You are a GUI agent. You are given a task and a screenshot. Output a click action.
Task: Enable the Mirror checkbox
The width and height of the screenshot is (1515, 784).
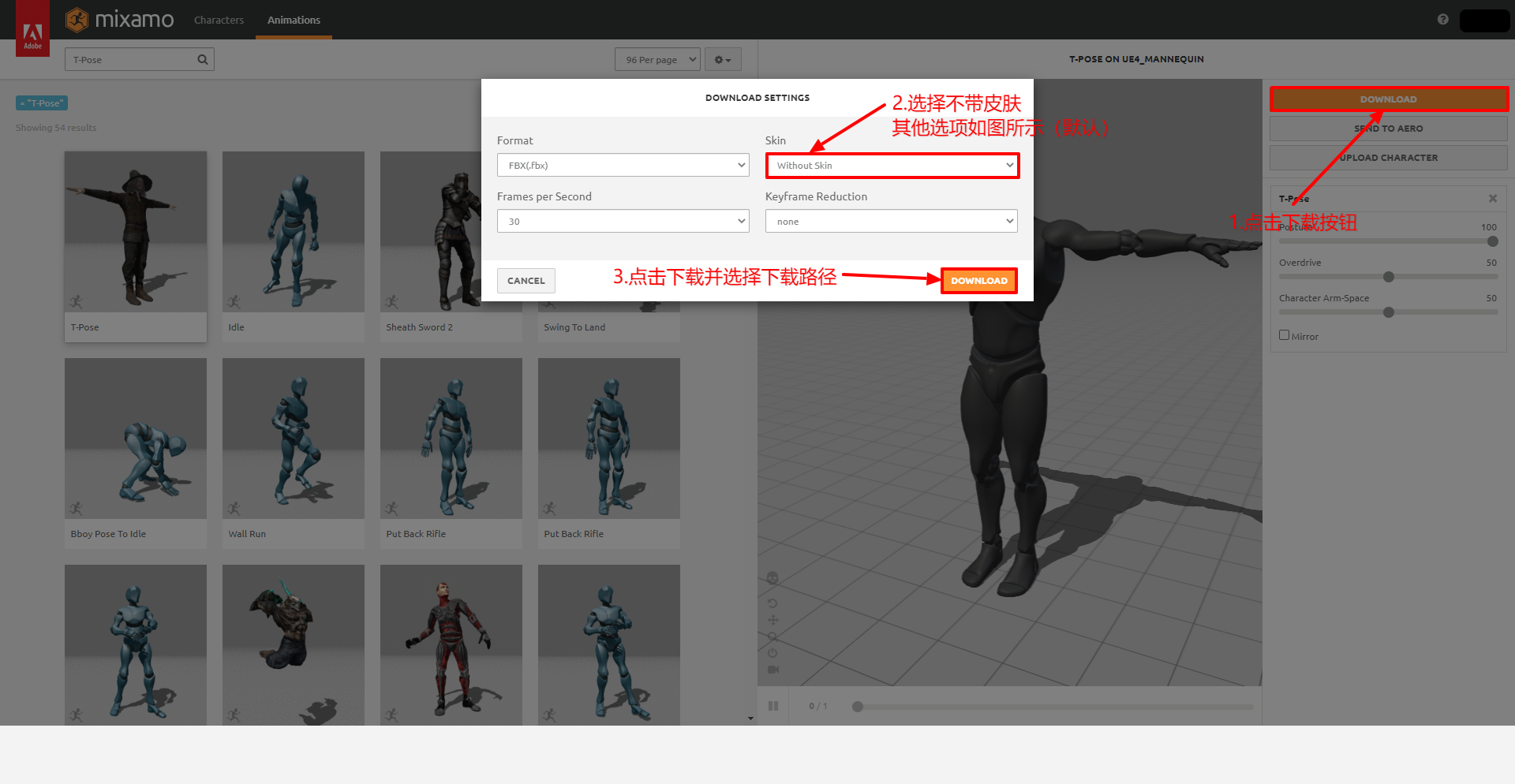click(x=1284, y=334)
